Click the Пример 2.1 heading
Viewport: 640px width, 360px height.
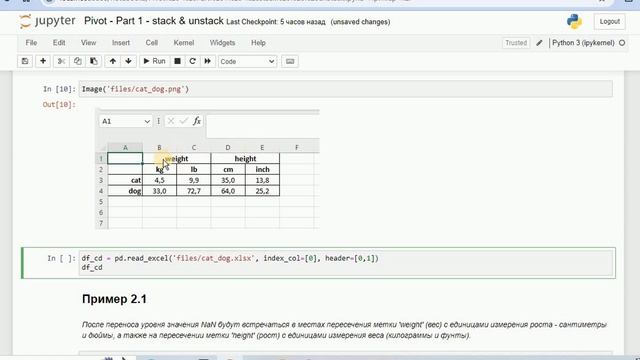coord(114,299)
